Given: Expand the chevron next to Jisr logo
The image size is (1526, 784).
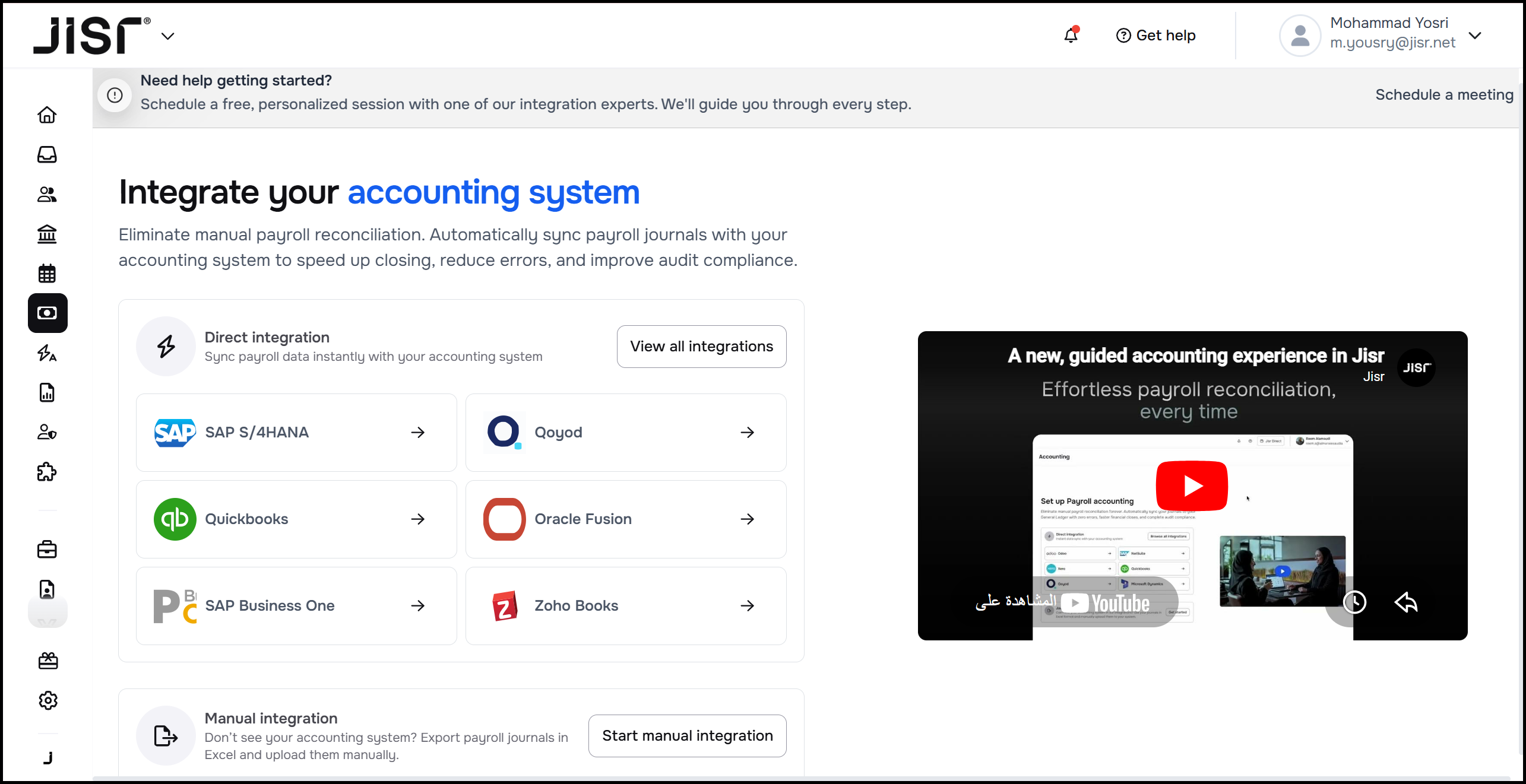Looking at the screenshot, I should click(x=168, y=36).
